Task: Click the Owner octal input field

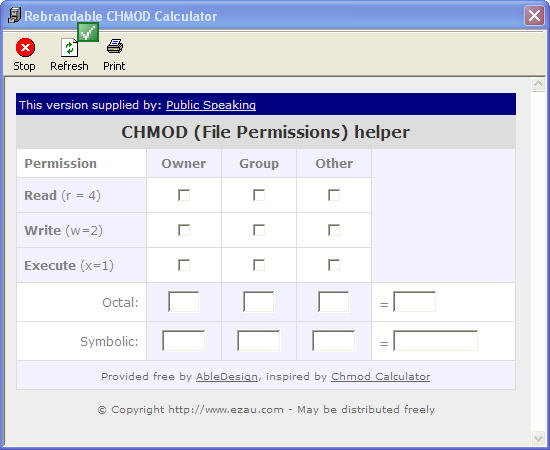Action: [183, 302]
